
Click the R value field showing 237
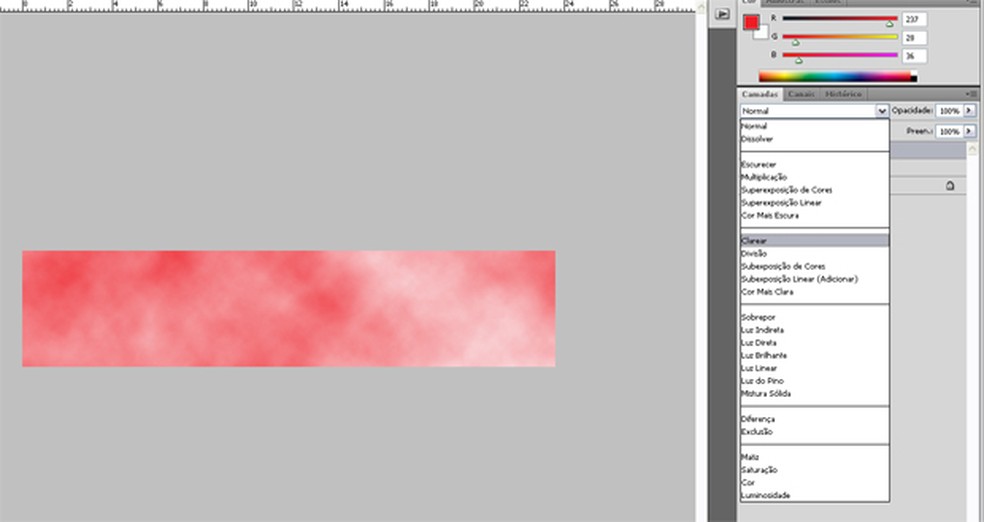[x=914, y=19]
